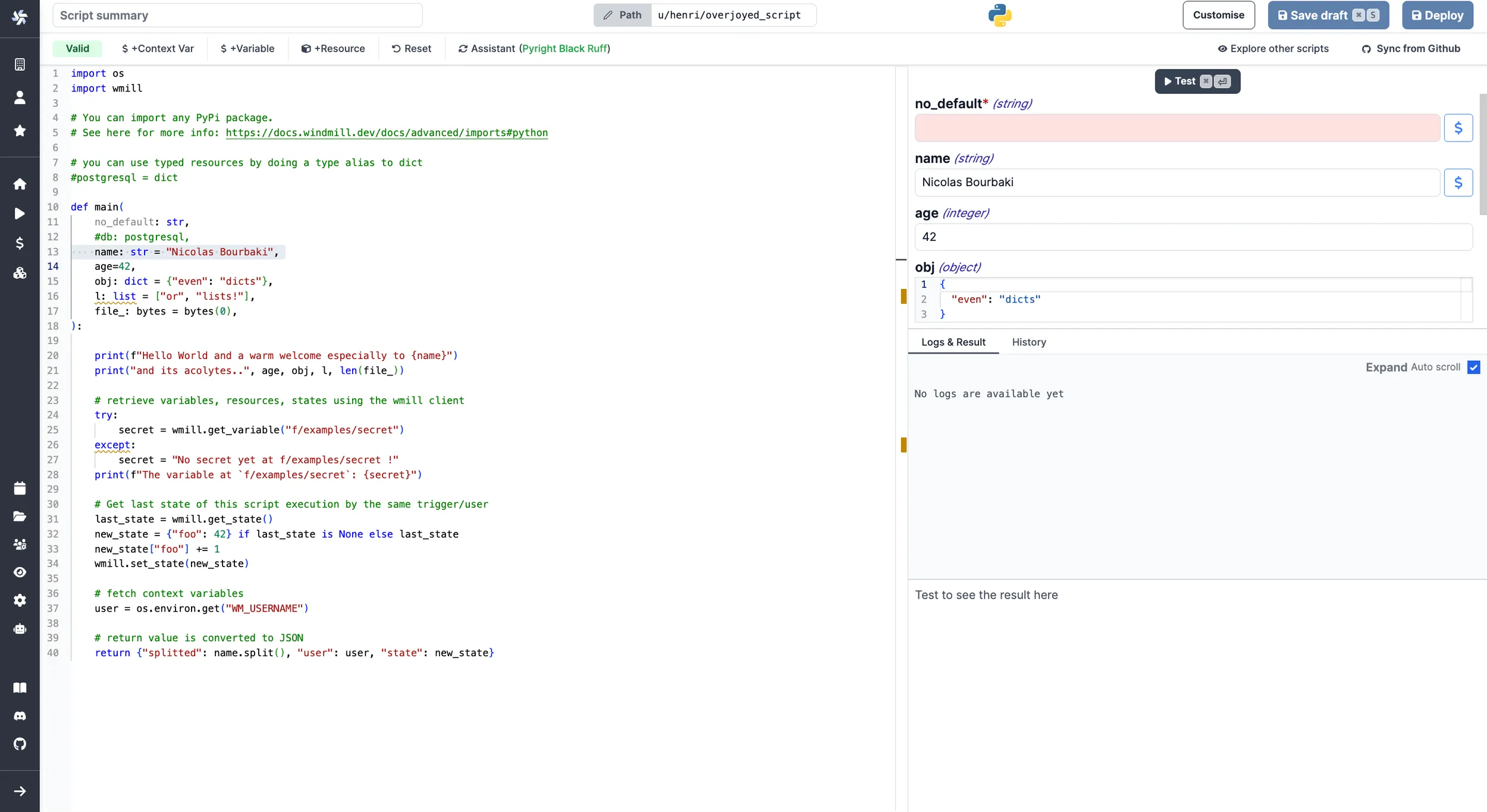Open the Discord icon in the sidebar

pyautogui.click(x=20, y=716)
